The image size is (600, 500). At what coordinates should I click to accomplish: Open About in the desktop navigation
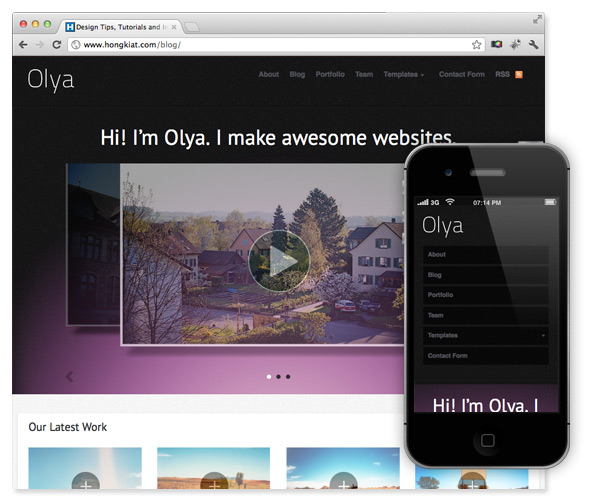pyautogui.click(x=269, y=75)
